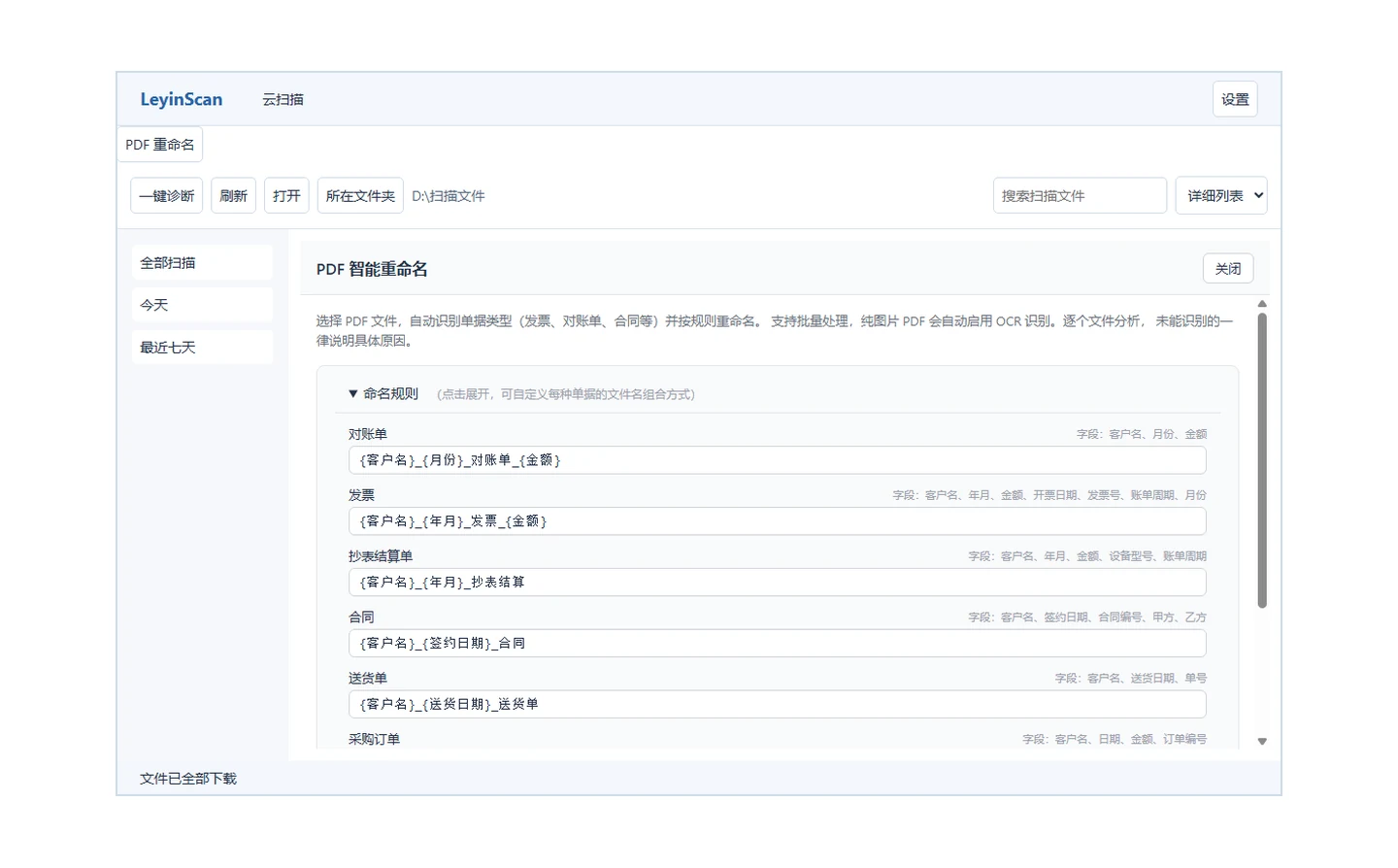
Task: Click the 文件已全部下载 status text
Action: (x=188, y=779)
